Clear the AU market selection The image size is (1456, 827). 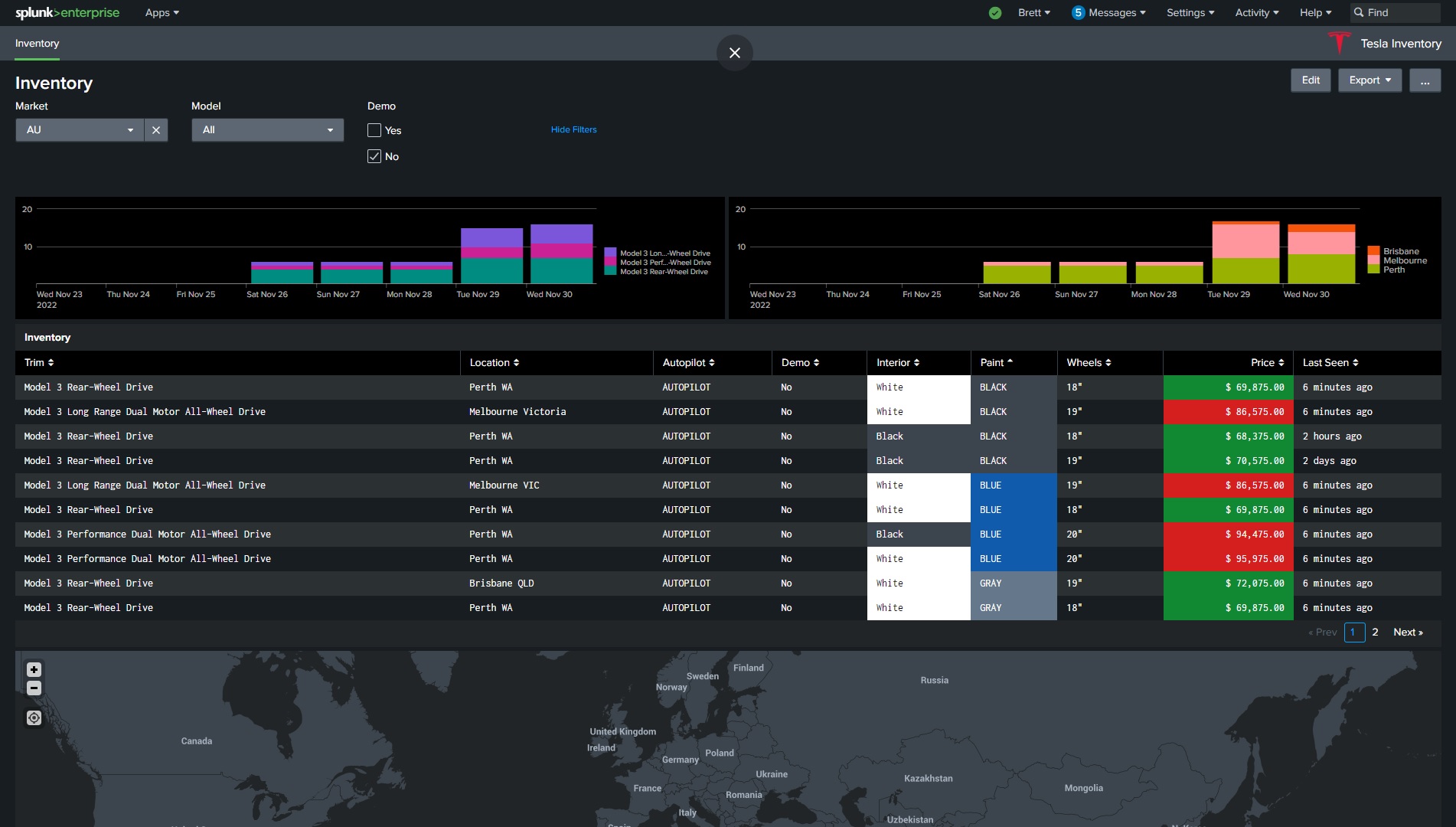point(156,130)
